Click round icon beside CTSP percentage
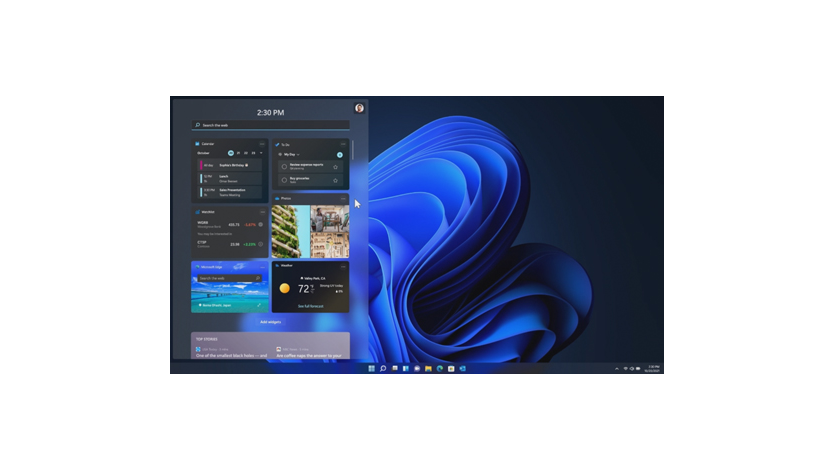This screenshot has height=470, width=834. tap(261, 244)
